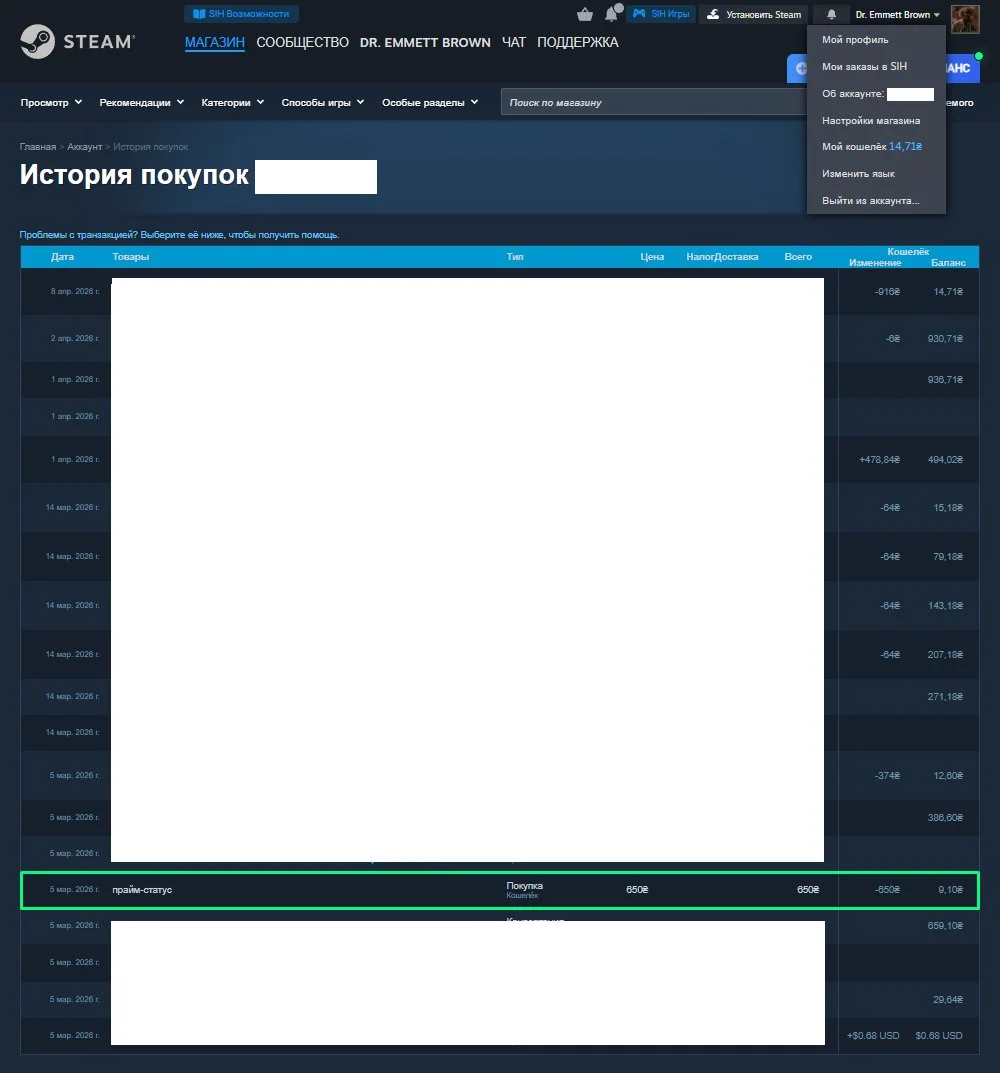Image resolution: width=1000 pixels, height=1073 pixels.
Task: Click the Главная breadcrumb link
Action: (38, 147)
